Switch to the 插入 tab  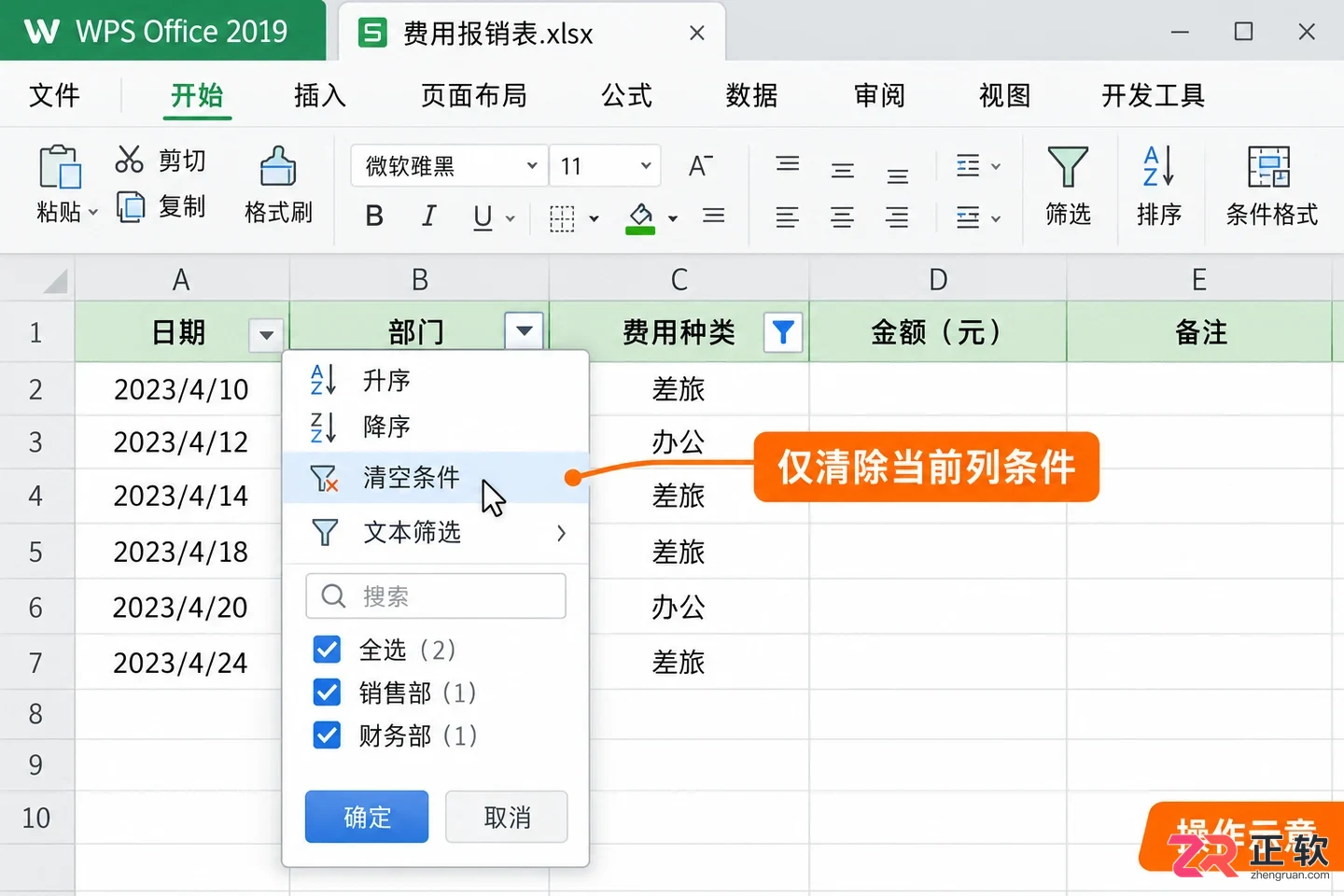[x=320, y=95]
